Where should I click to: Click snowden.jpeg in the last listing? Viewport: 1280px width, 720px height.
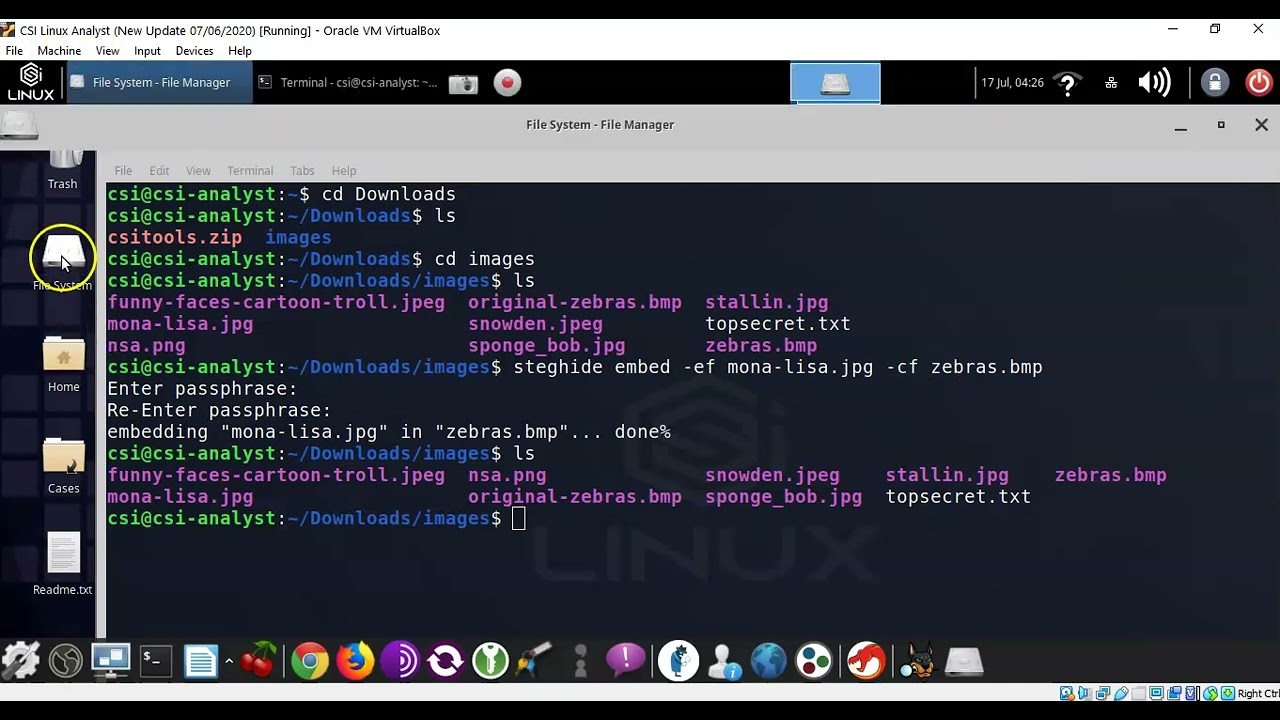coord(772,475)
